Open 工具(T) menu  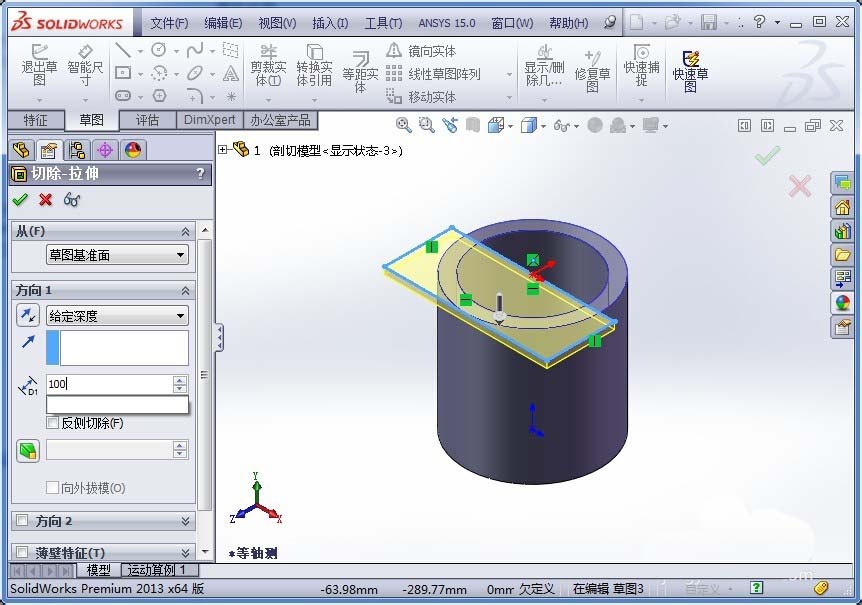point(383,23)
